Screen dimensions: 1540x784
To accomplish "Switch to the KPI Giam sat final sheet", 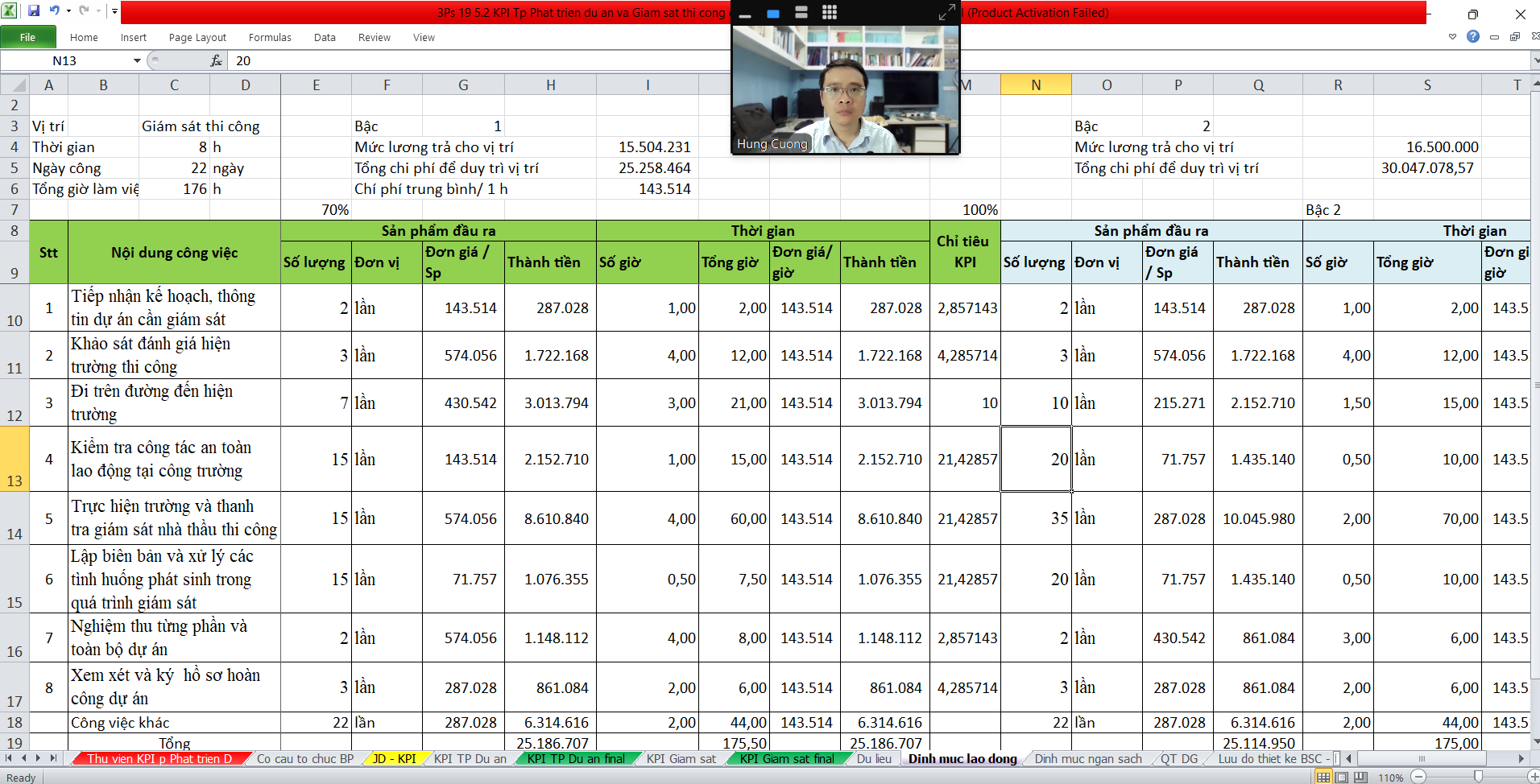I will (786, 759).
